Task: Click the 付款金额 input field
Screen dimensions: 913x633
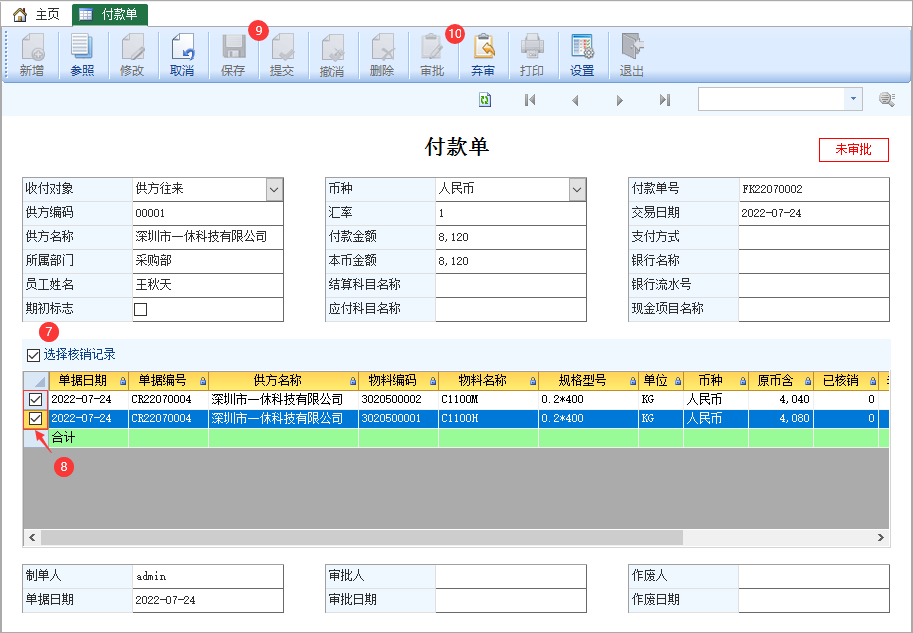Action: pyautogui.click(x=510, y=237)
